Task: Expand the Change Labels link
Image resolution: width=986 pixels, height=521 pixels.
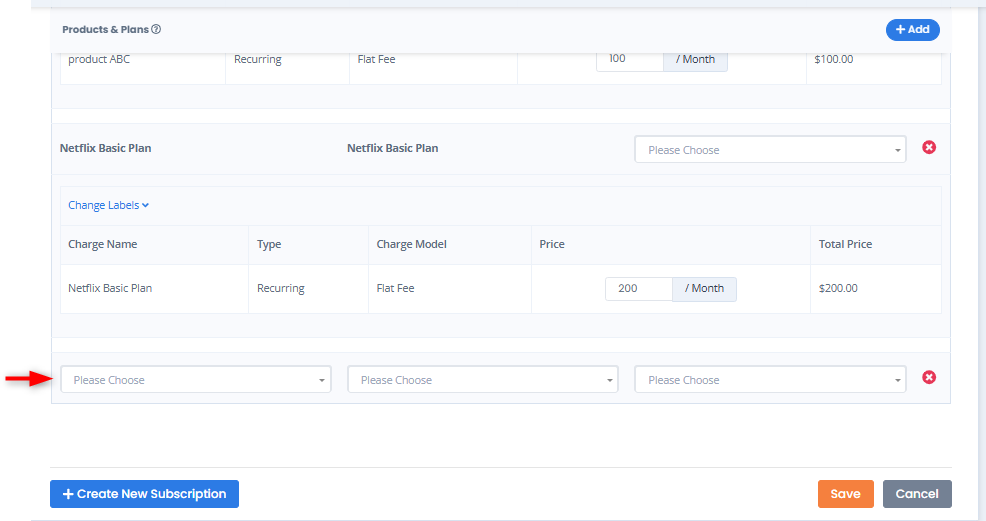Action: pyautogui.click(x=108, y=206)
